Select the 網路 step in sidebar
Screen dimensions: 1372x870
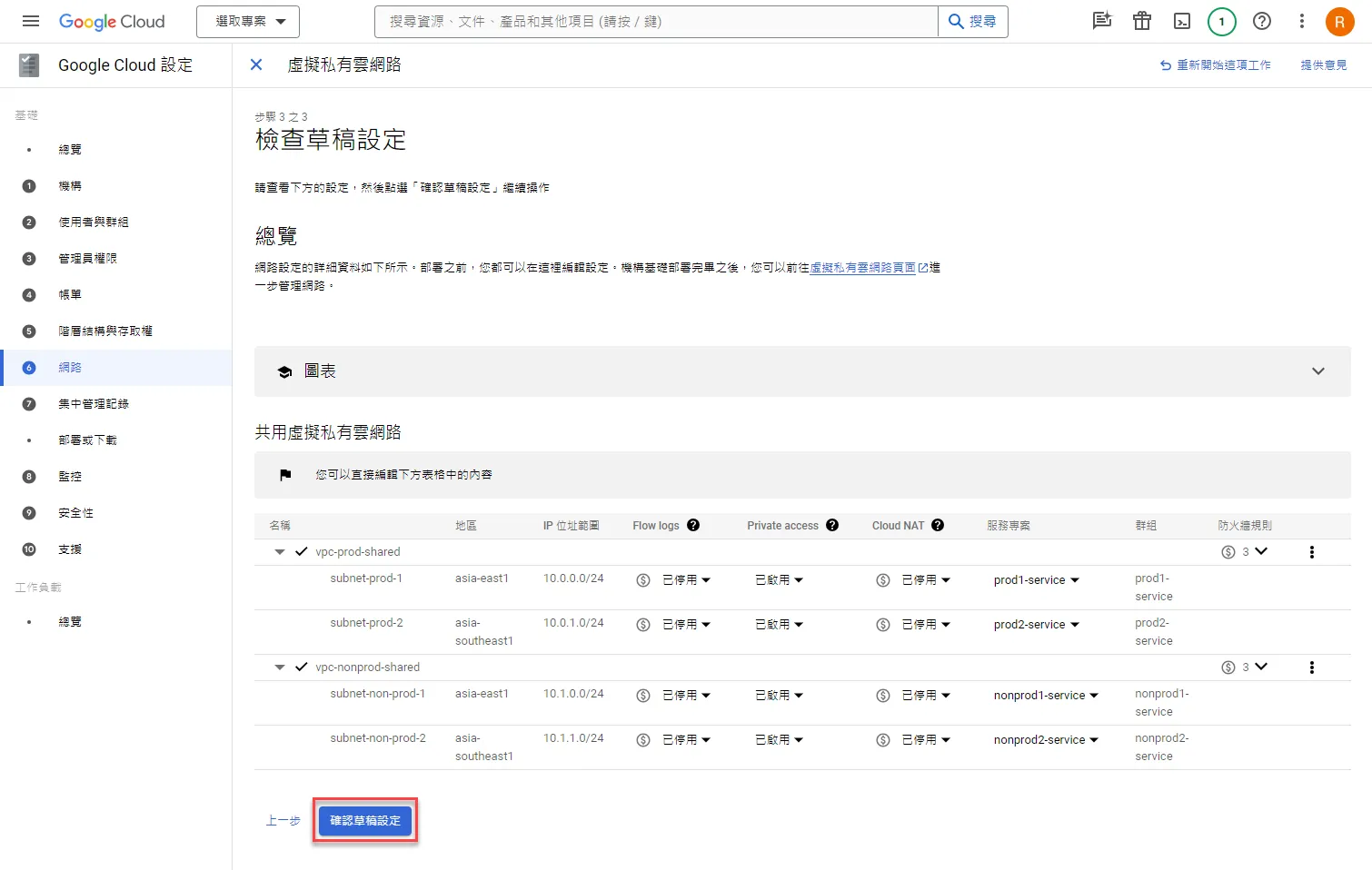(115, 368)
